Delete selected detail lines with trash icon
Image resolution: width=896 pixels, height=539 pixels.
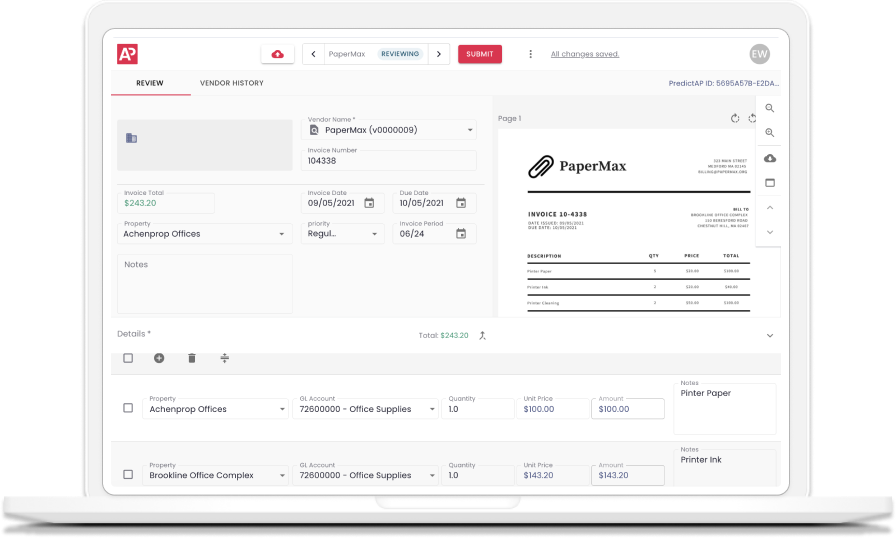click(x=191, y=358)
